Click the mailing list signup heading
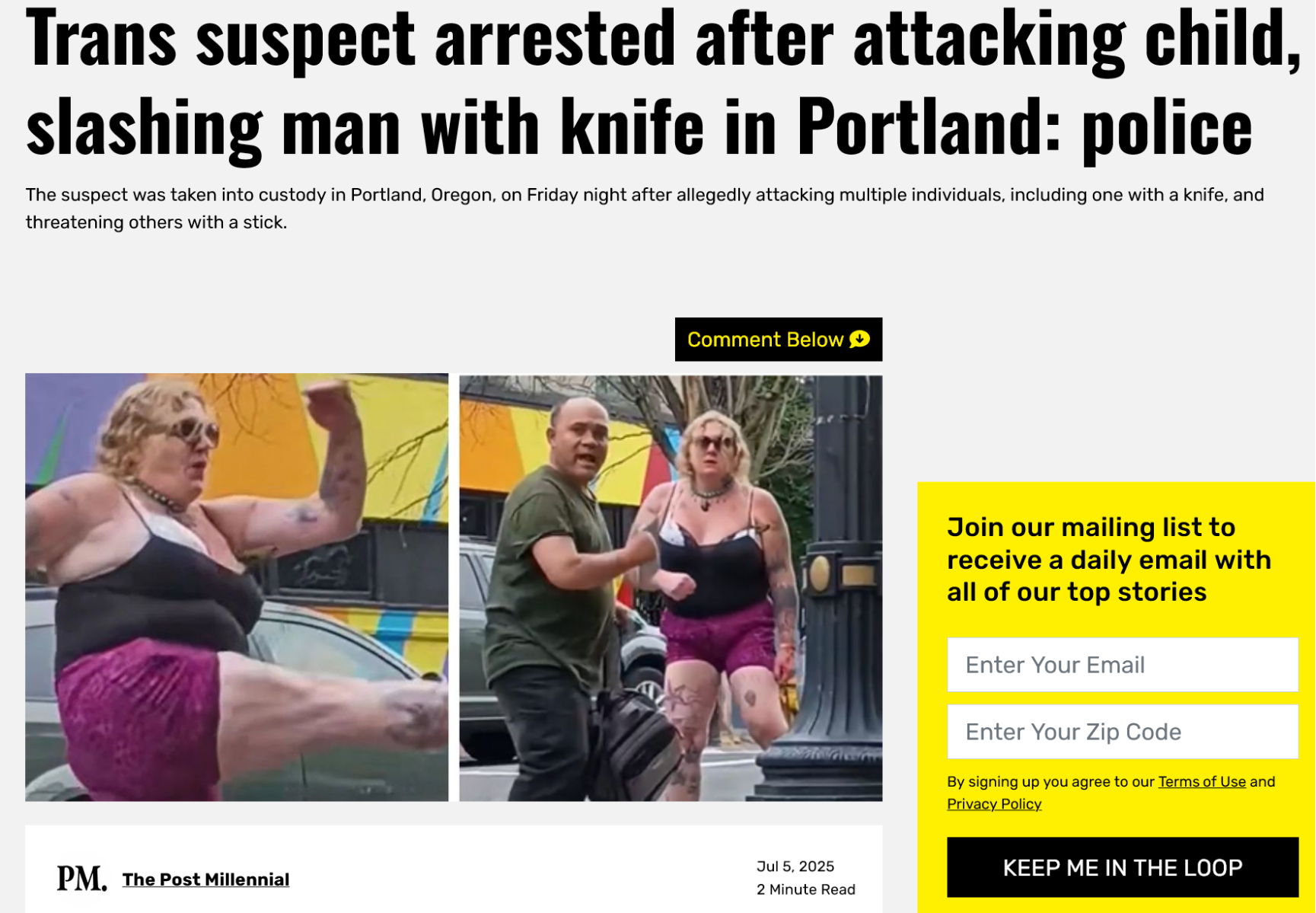 [x=1108, y=560]
